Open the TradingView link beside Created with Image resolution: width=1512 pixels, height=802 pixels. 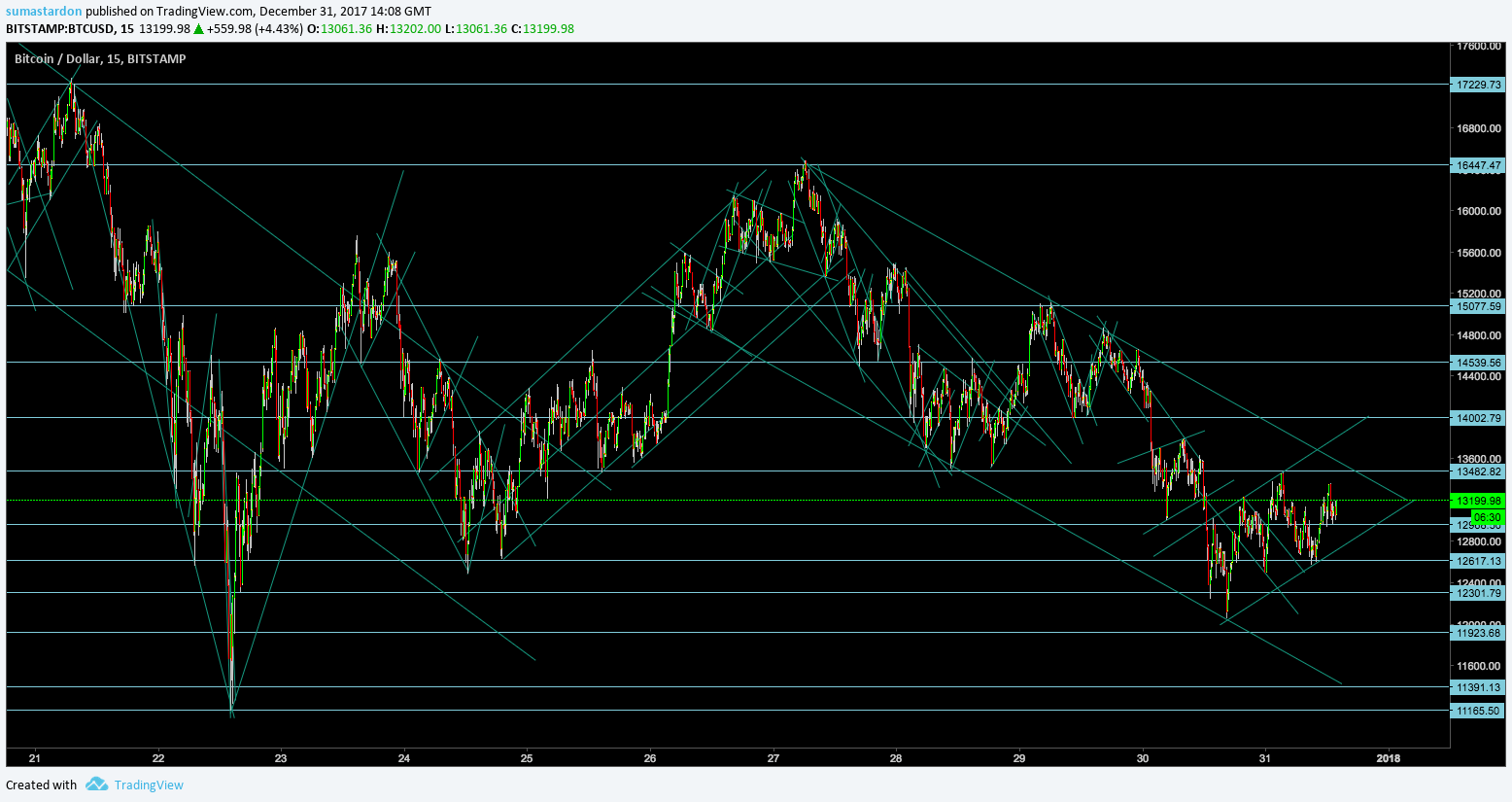[149, 785]
